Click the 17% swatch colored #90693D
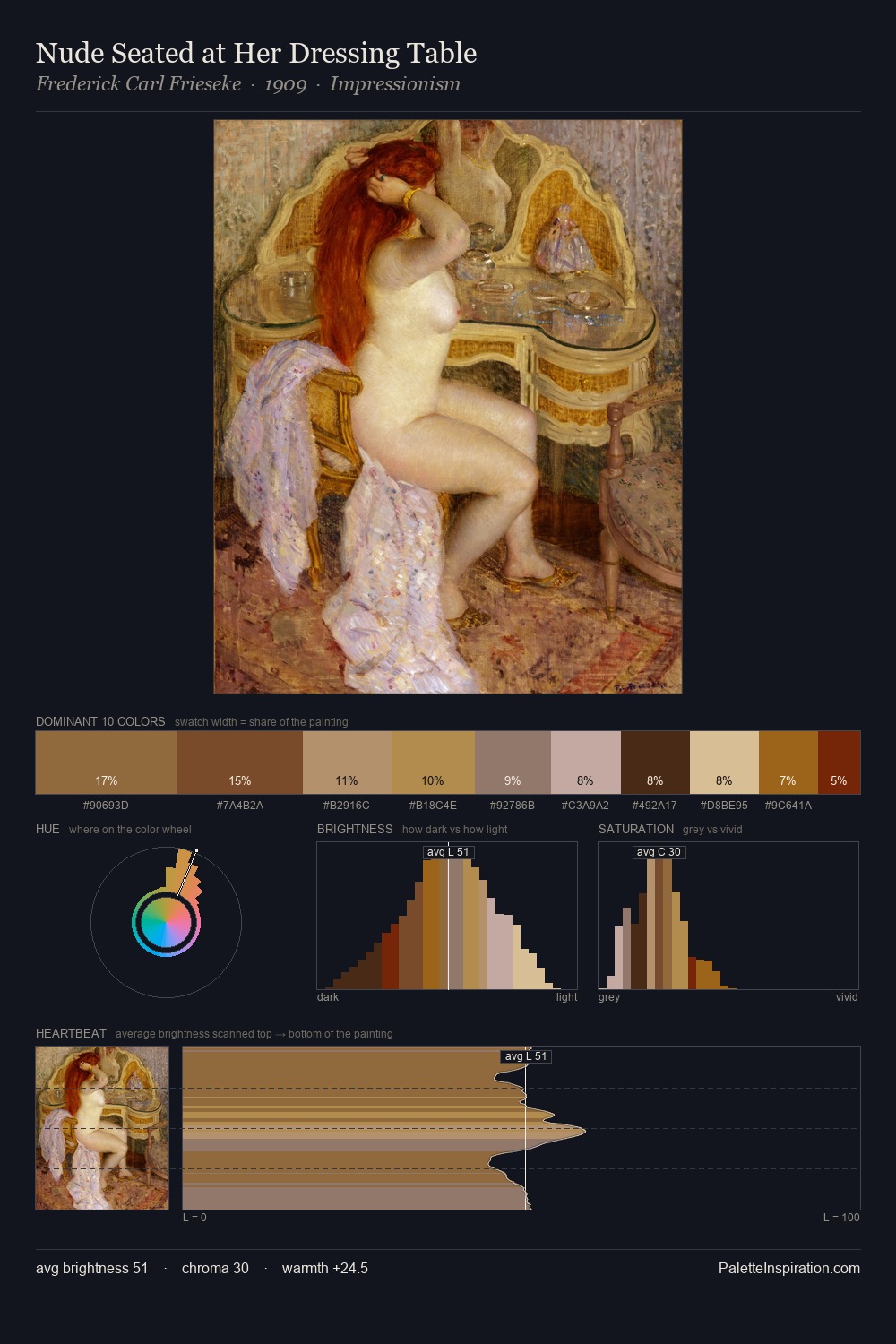 pyautogui.click(x=106, y=762)
